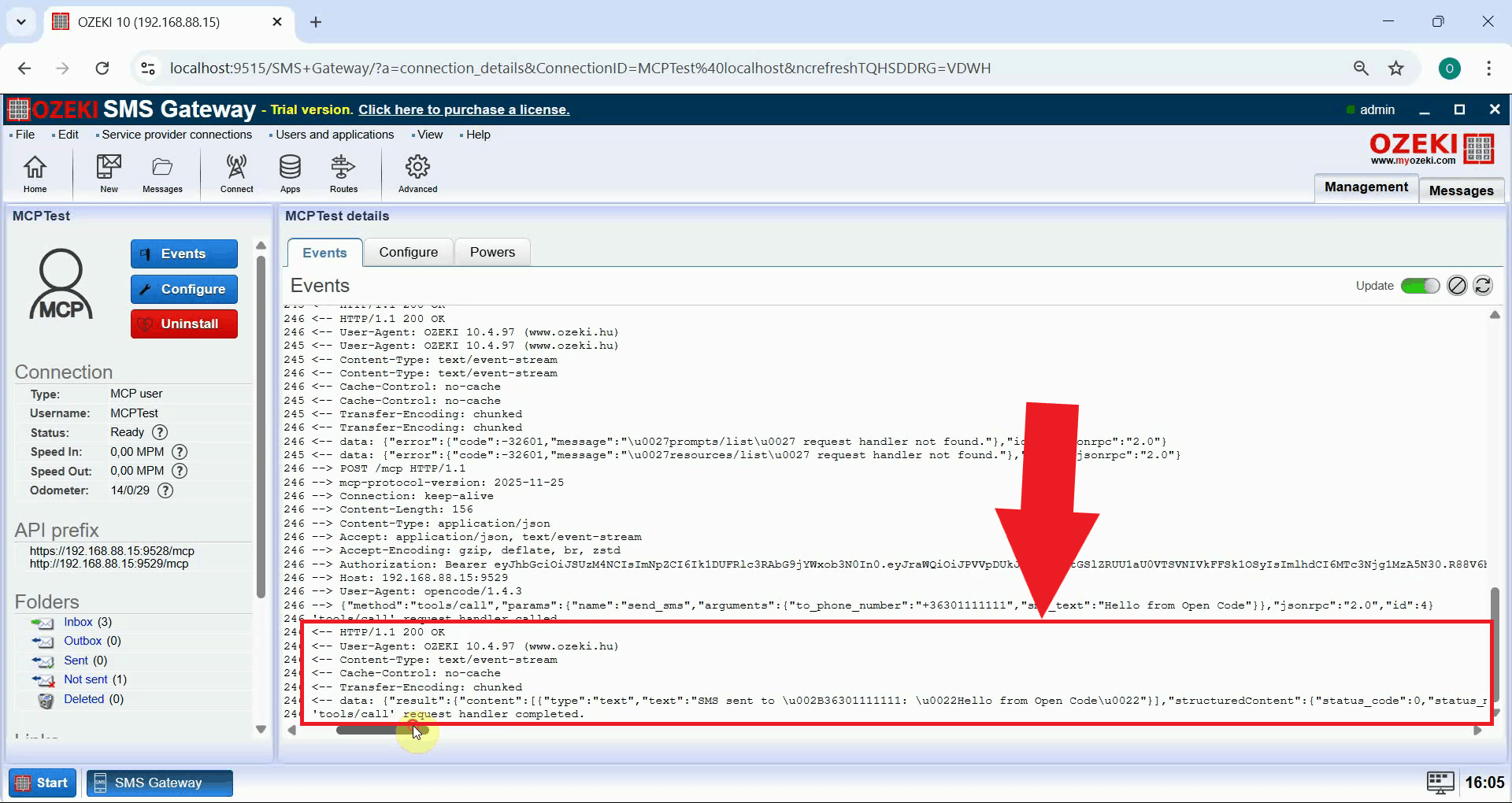This screenshot has width=1512, height=803.
Task: Open a new browser tab
Action: click(316, 22)
